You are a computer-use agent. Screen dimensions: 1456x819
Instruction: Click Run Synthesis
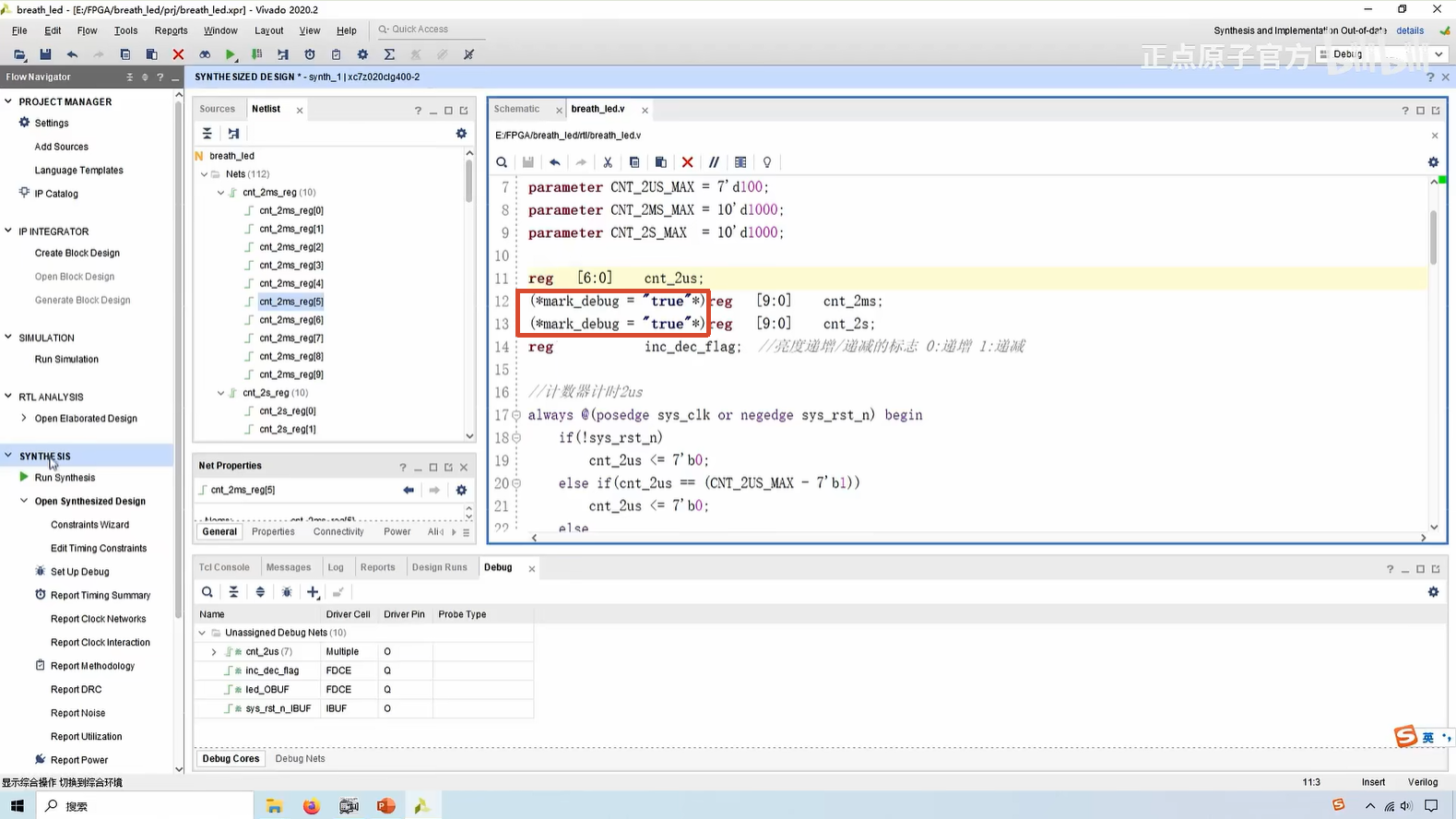[65, 478]
